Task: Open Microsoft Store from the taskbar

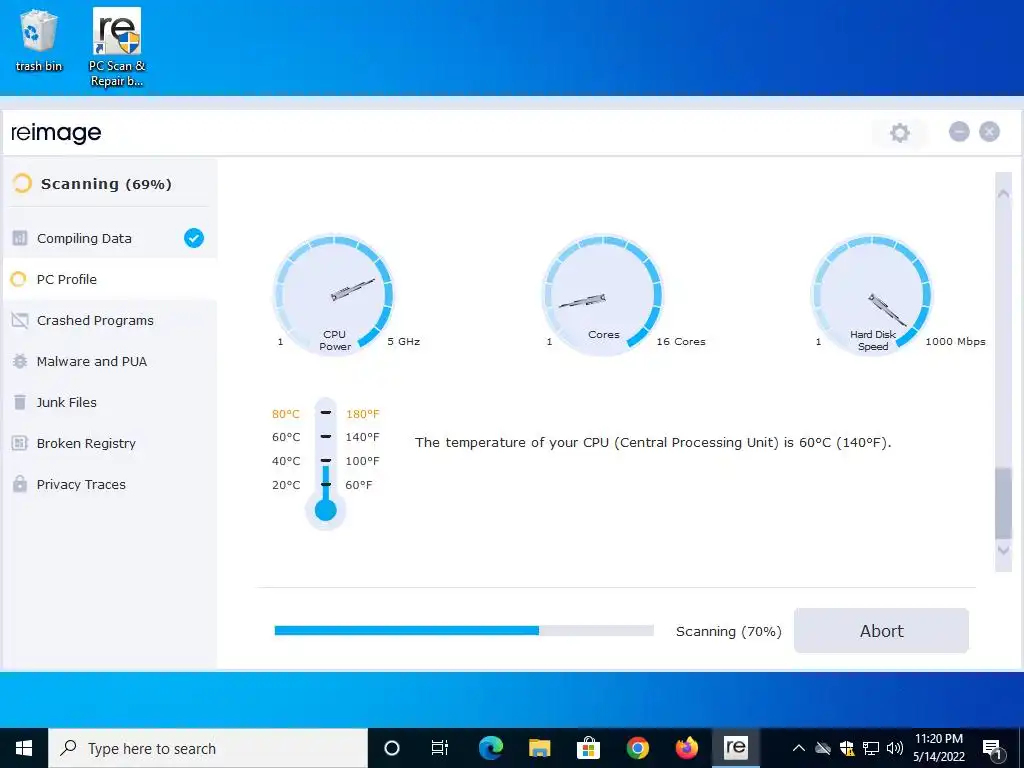Action: pos(588,748)
